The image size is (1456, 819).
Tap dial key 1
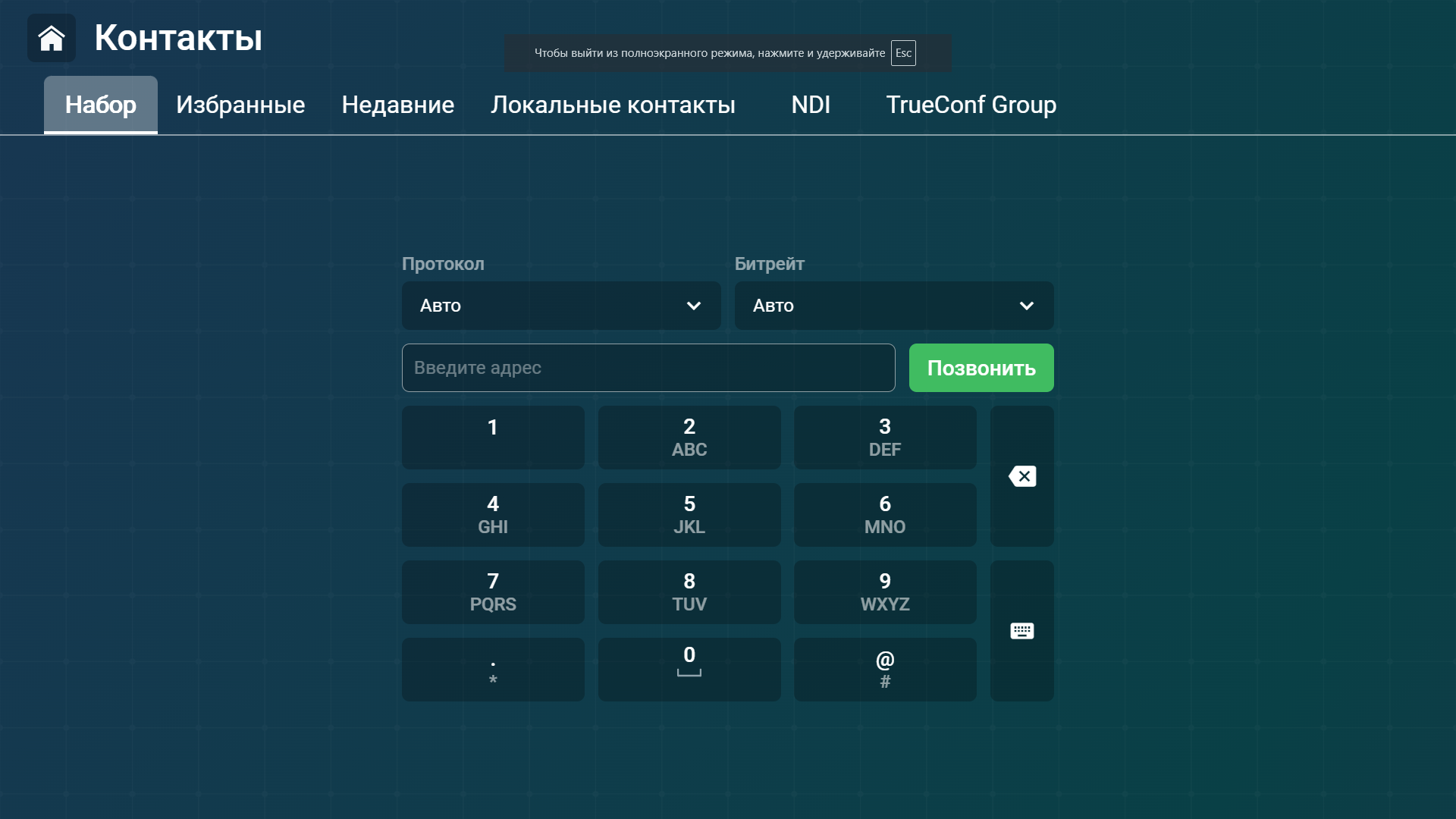[493, 438]
